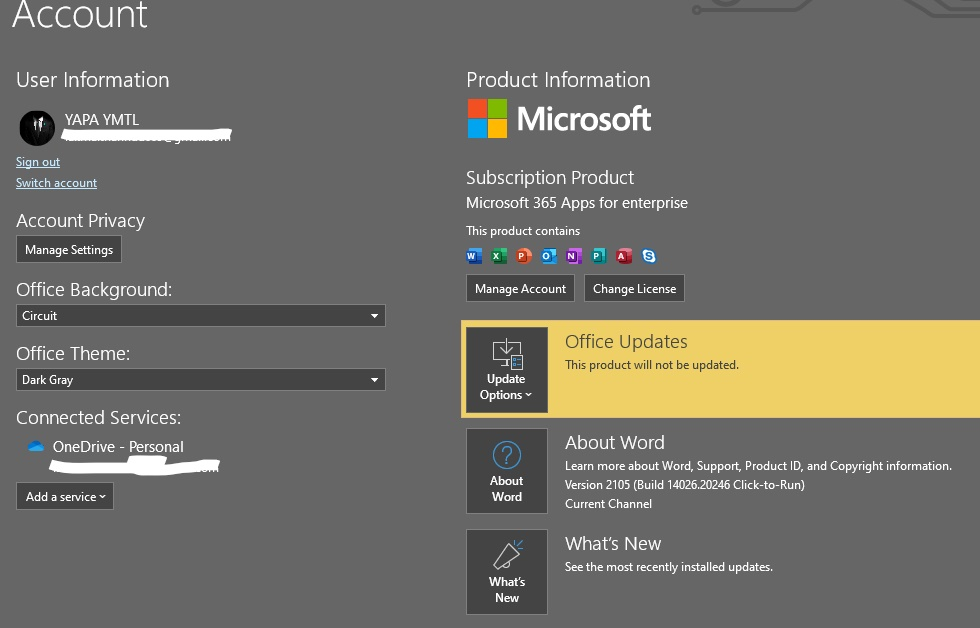Viewport: 980px width, 628px height.
Task: Expand the Office Background dropdown
Action: pos(201,316)
